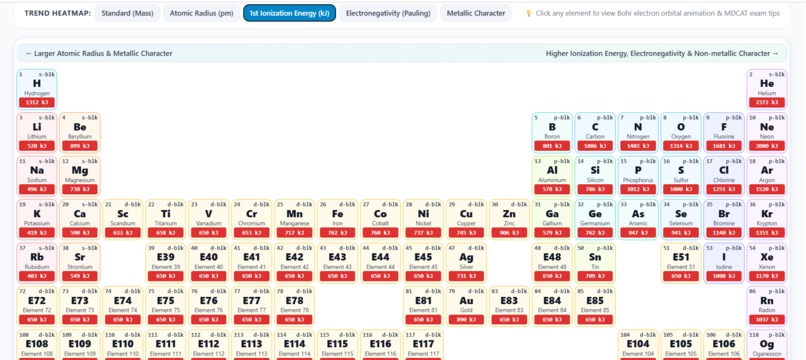Open the Hydrogen element tile
Screen dimensions: 806x360
tap(37, 90)
